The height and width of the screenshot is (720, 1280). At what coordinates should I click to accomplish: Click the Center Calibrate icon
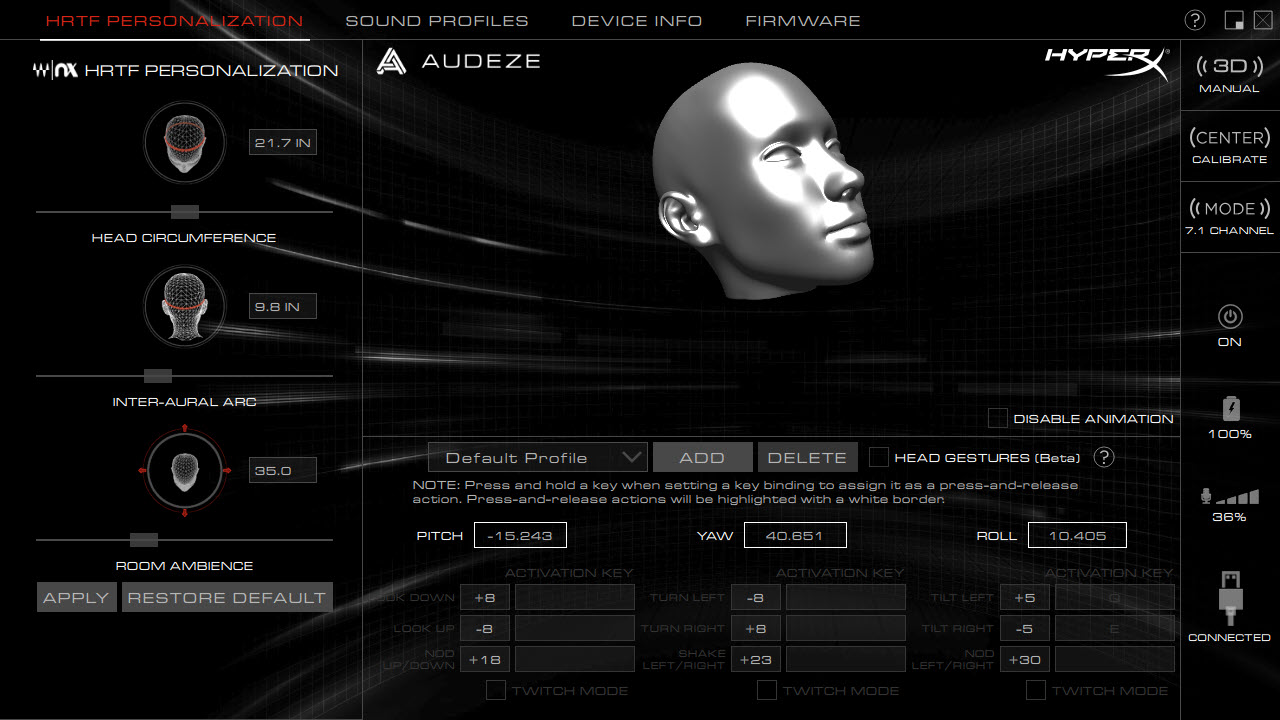point(1230,137)
